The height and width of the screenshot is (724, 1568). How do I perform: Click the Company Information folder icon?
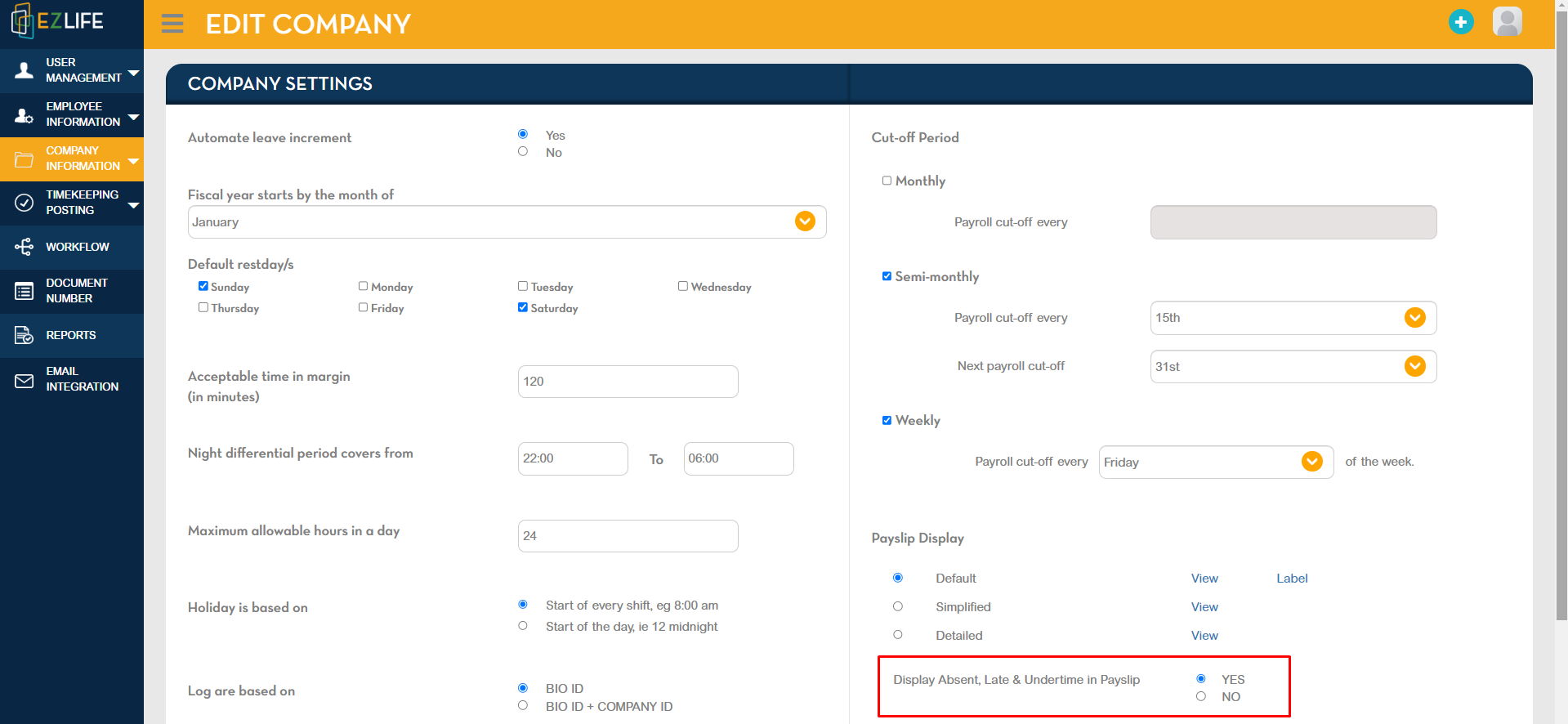(x=25, y=159)
